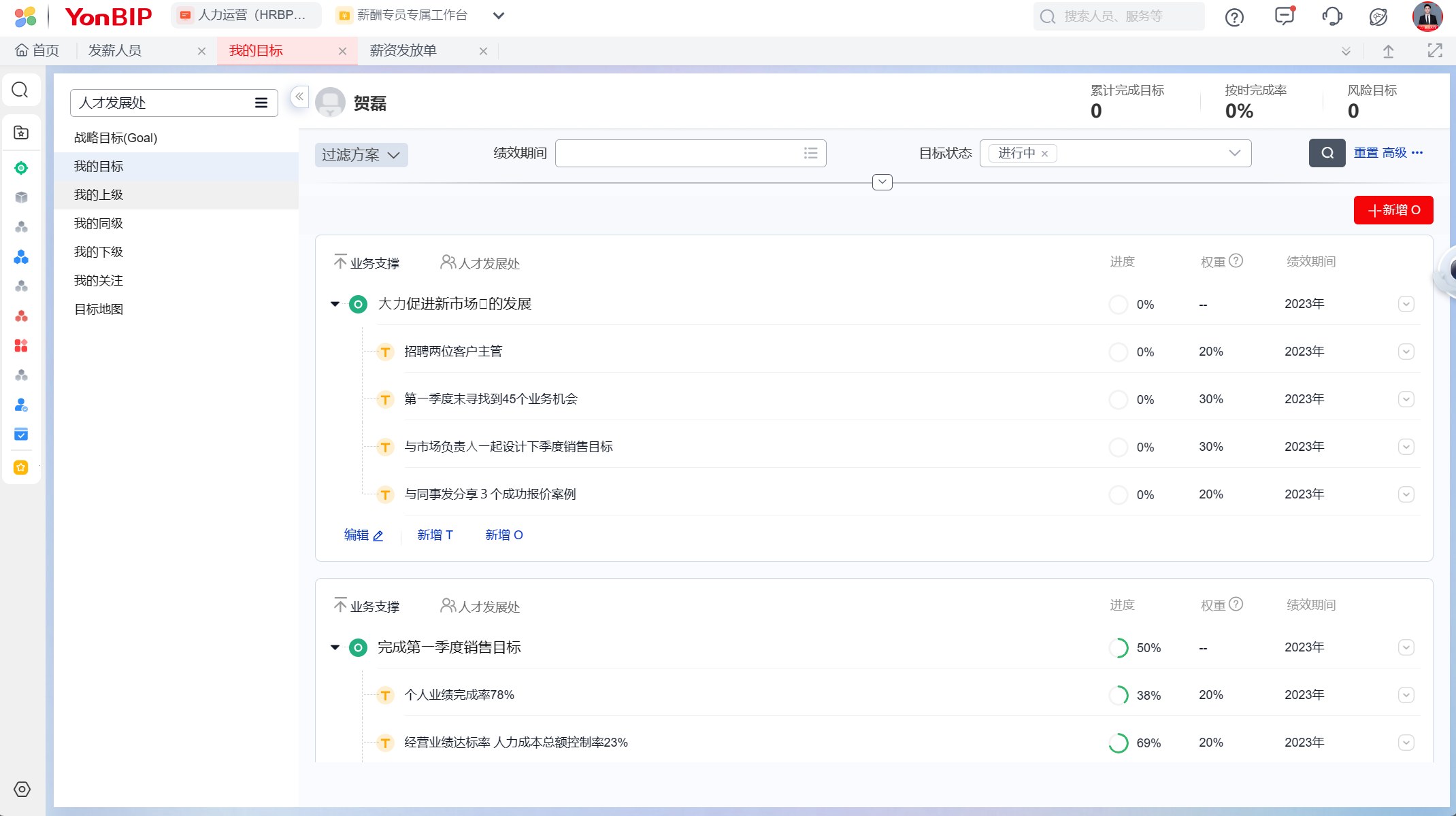Switch to the 薪资发放单 tab
This screenshot has height=816, width=1456.
(403, 50)
